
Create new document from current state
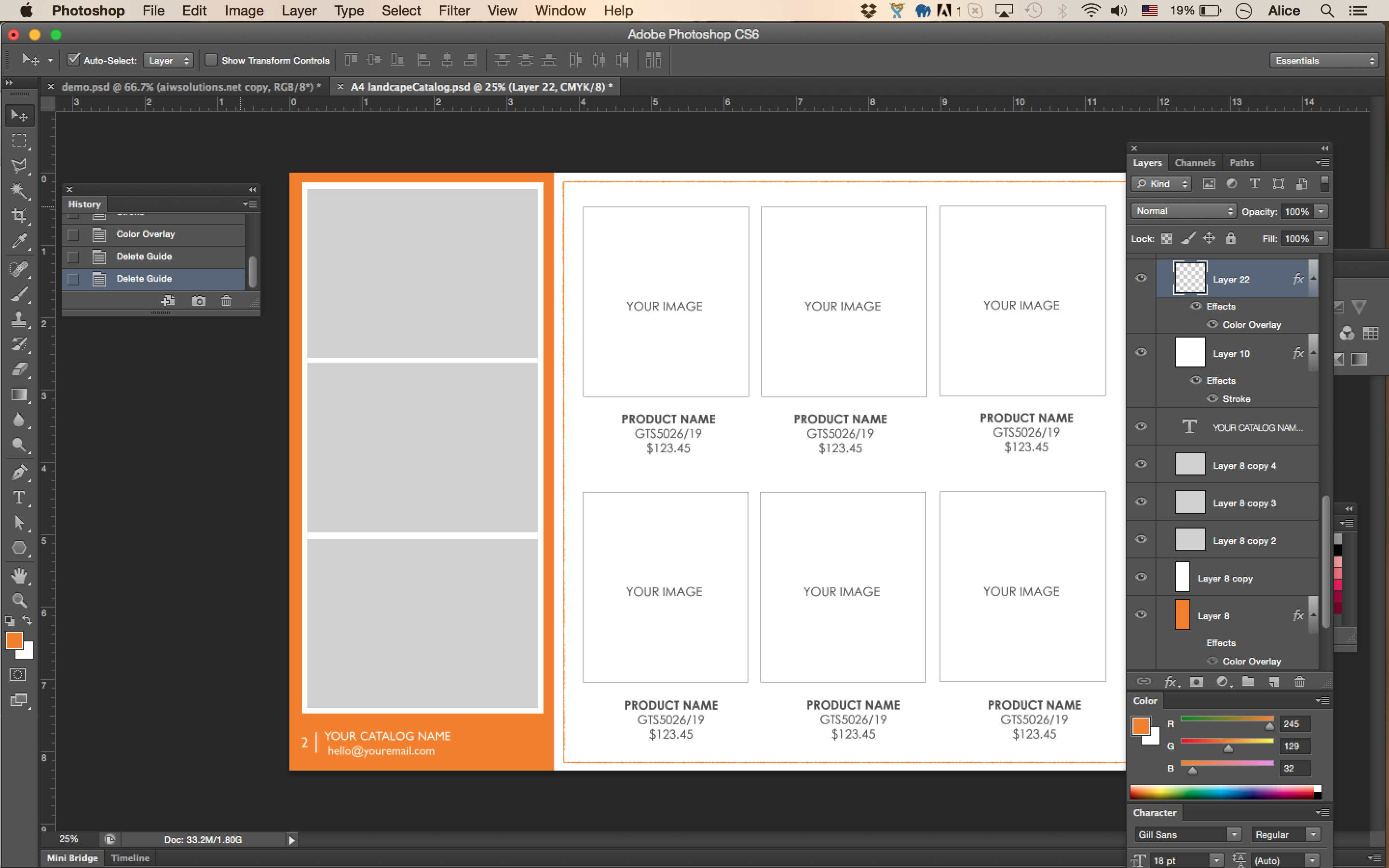pos(168,301)
